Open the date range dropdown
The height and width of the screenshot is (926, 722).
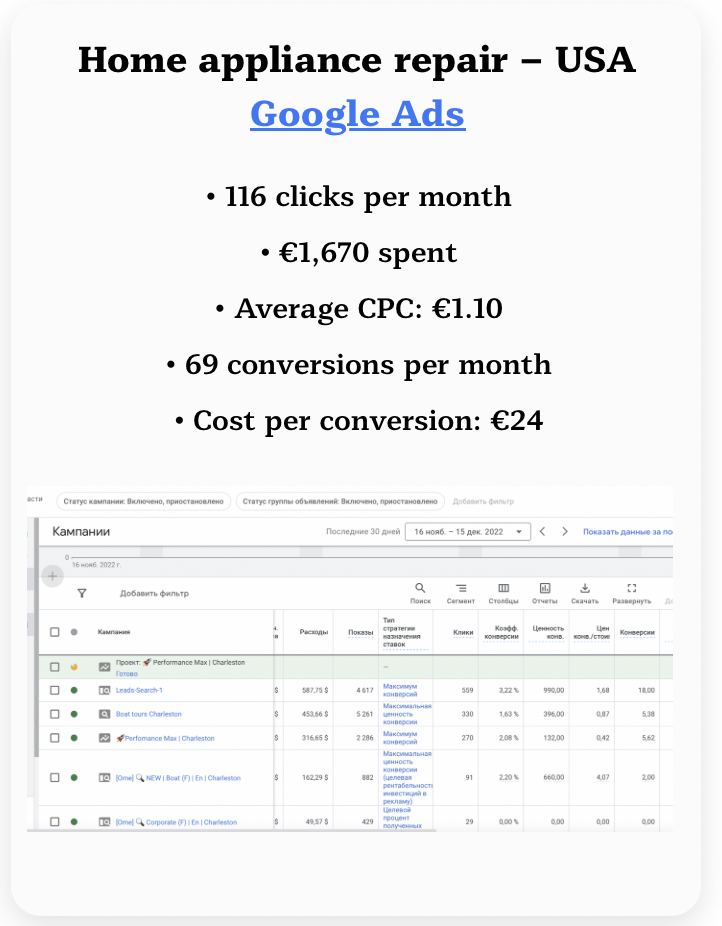tap(467, 532)
